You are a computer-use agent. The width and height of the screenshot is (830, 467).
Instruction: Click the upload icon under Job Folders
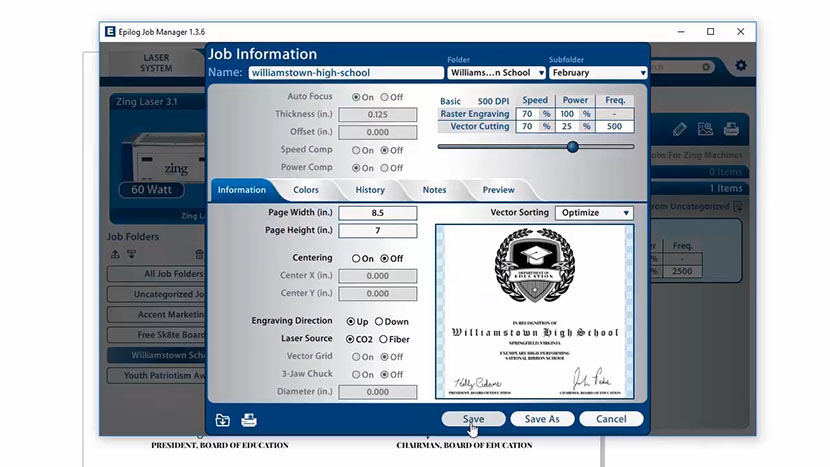point(115,255)
